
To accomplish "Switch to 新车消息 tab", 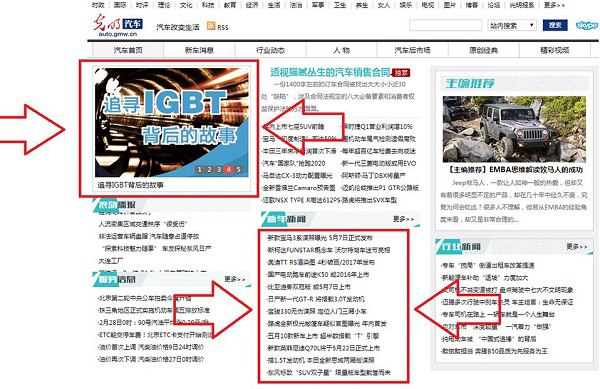I will (x=199, y=50).
